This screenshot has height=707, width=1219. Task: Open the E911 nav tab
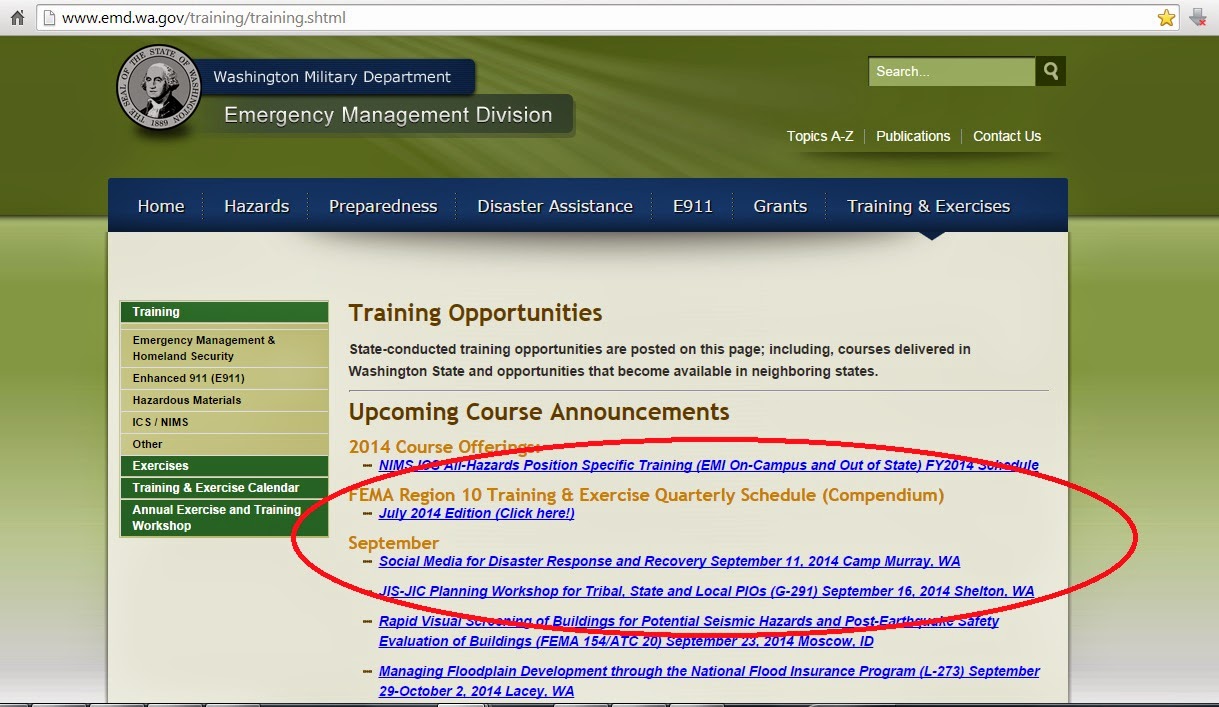pos(693,206)
